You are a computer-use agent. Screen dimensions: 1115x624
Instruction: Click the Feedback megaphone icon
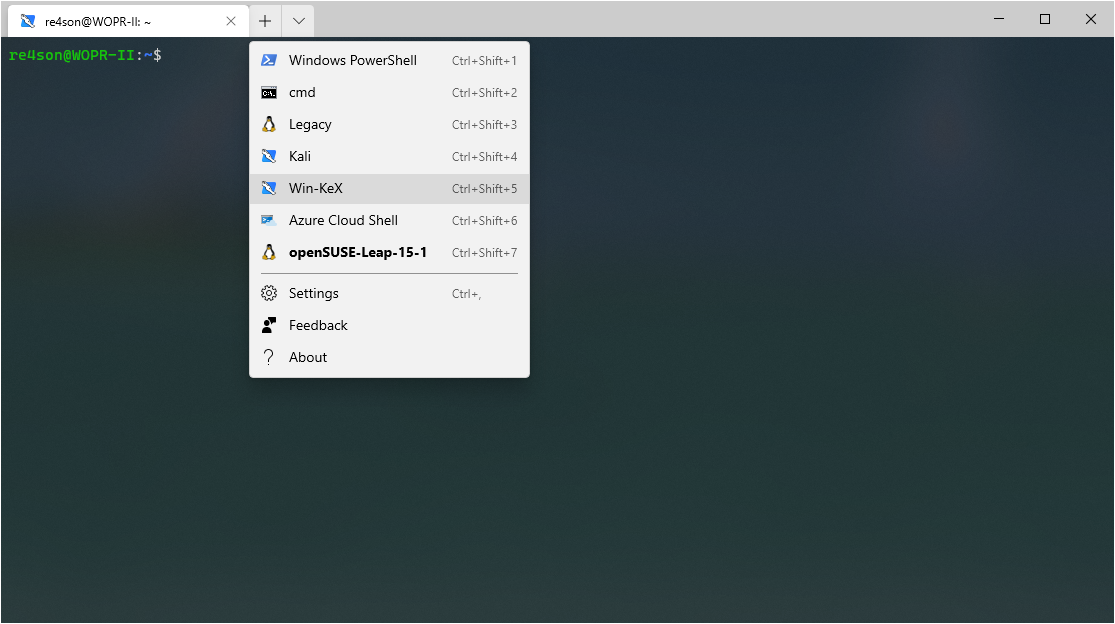click(x=268, y=324)
